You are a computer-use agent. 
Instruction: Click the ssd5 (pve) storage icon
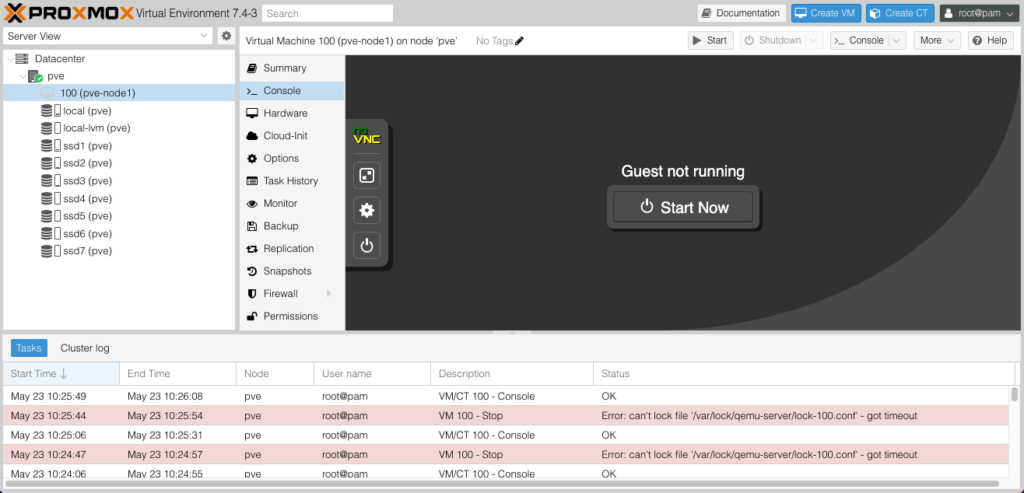50,216
